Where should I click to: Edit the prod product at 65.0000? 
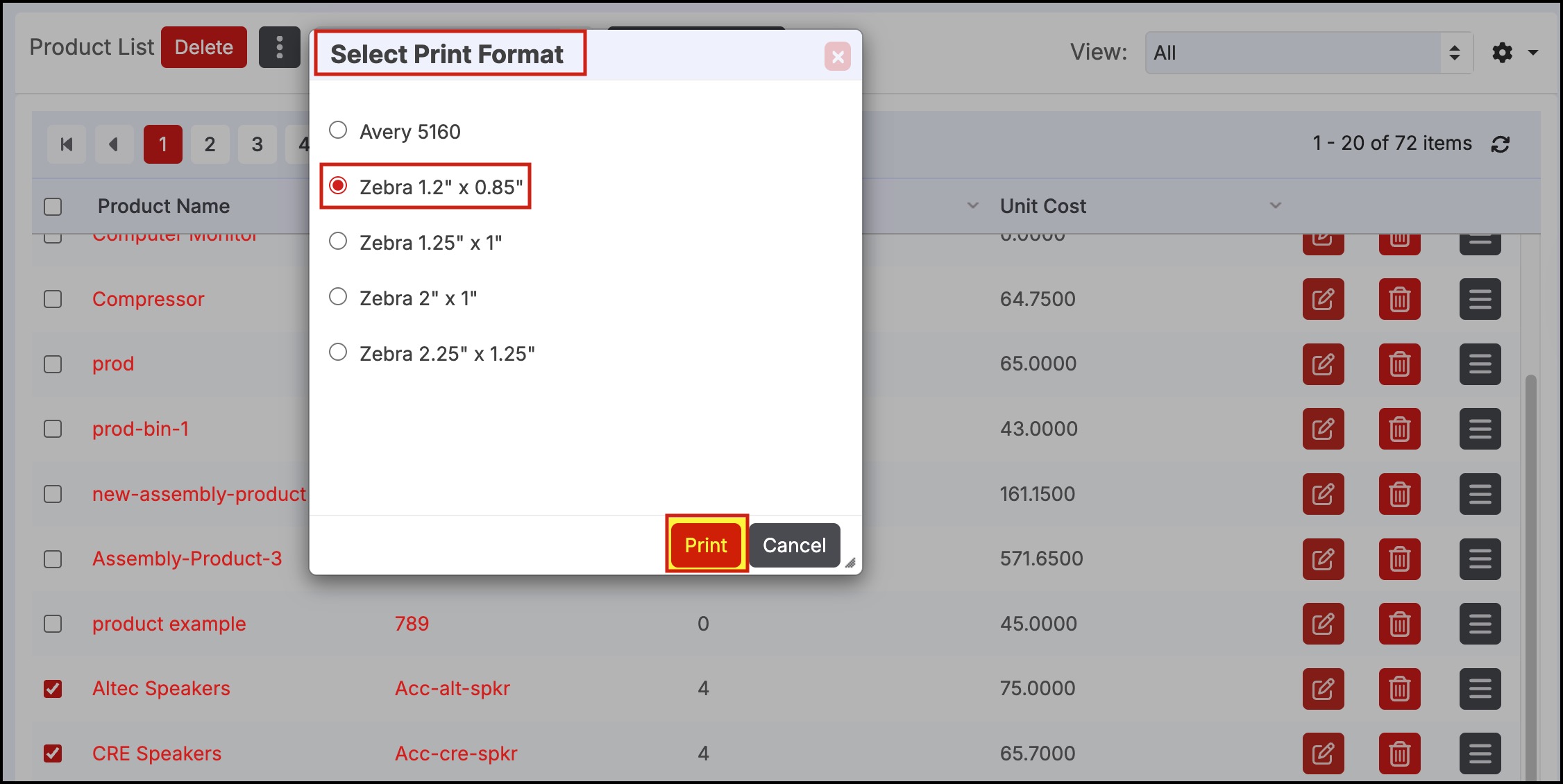point(1323,364)
